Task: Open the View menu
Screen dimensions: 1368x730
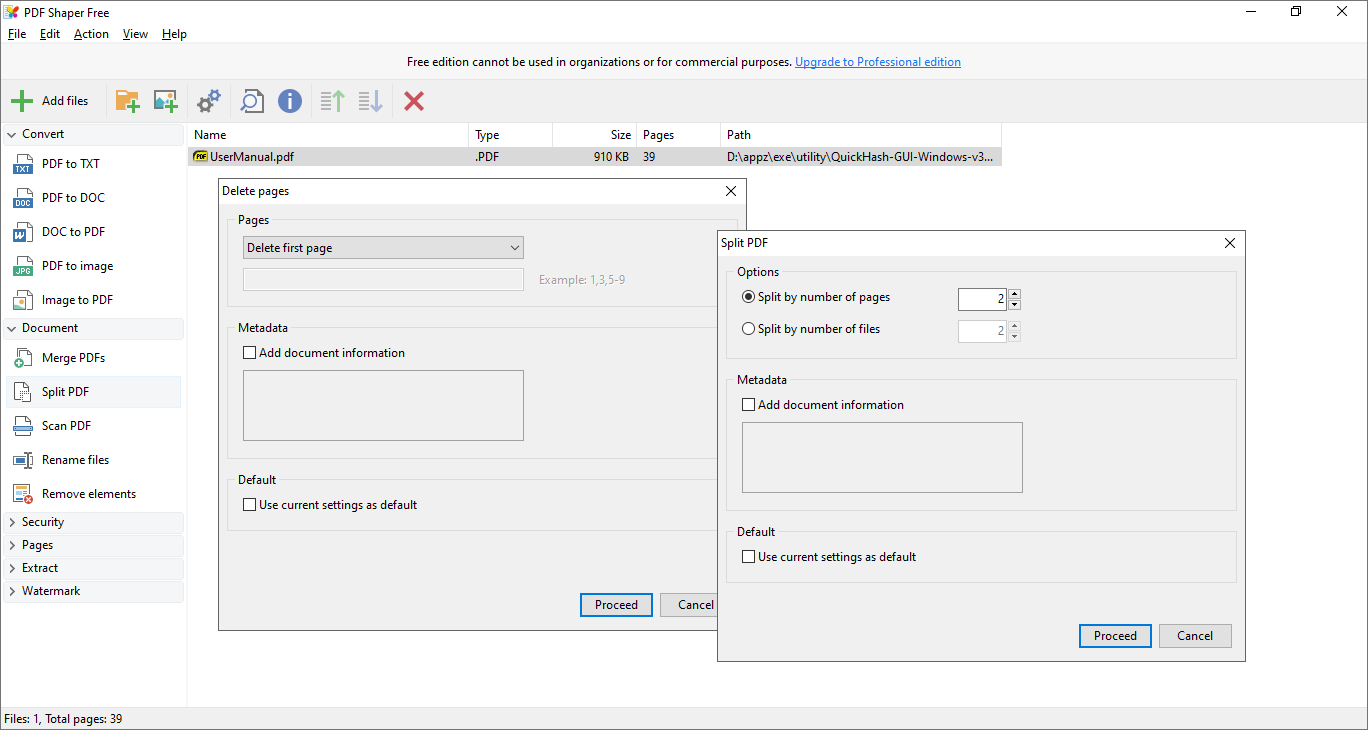Action: [x=135, y=34]
